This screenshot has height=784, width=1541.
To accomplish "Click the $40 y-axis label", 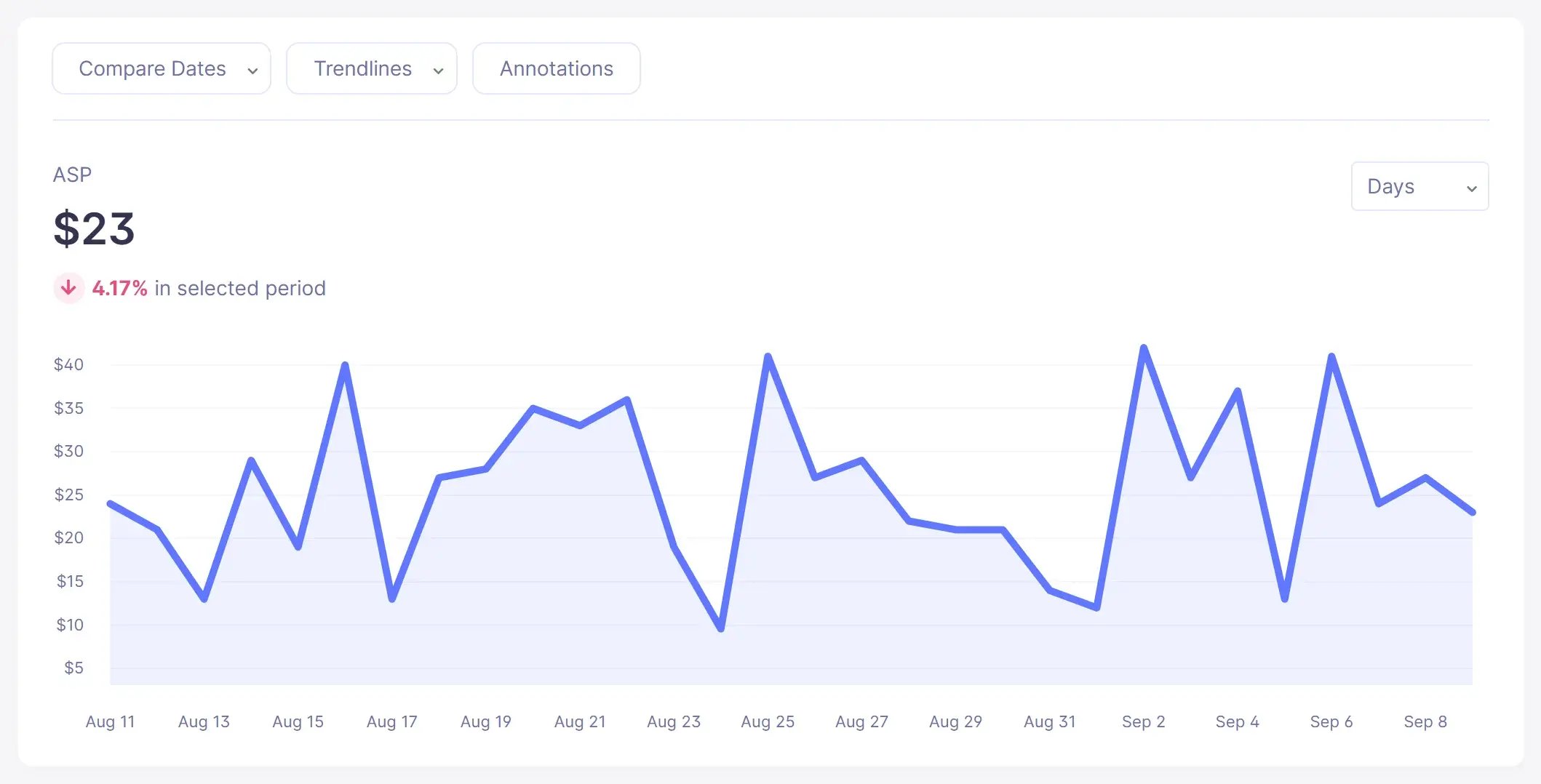I will click(x=68, y=364).
